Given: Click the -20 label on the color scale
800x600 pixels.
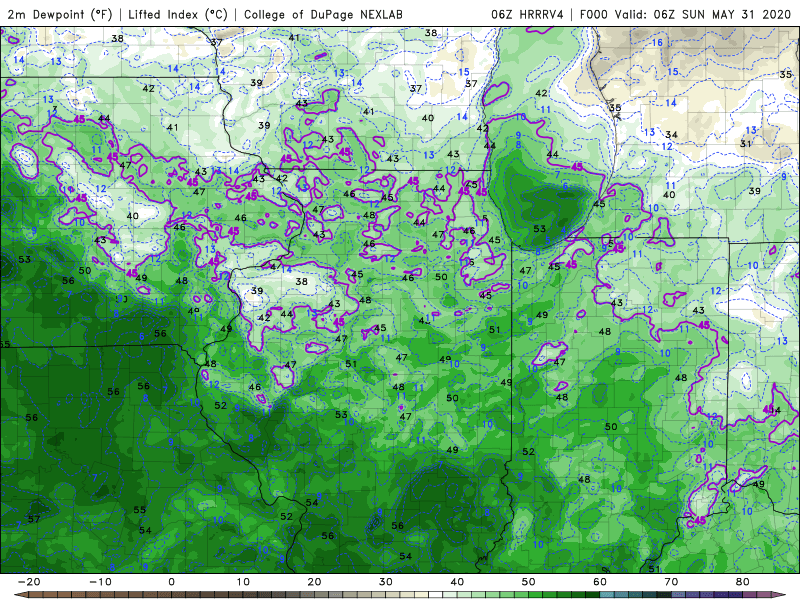Looking at the screenshot, I should (x=29, y=582).
